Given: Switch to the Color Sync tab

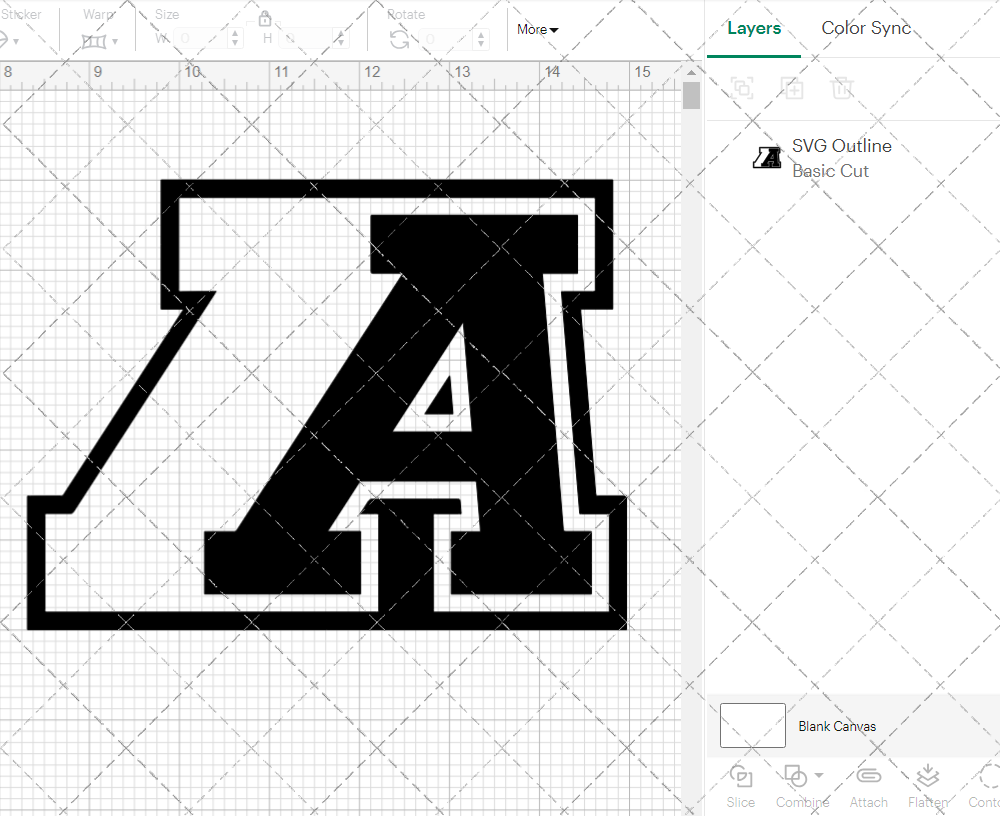Looking at the screenshot, I should [866, 28].
